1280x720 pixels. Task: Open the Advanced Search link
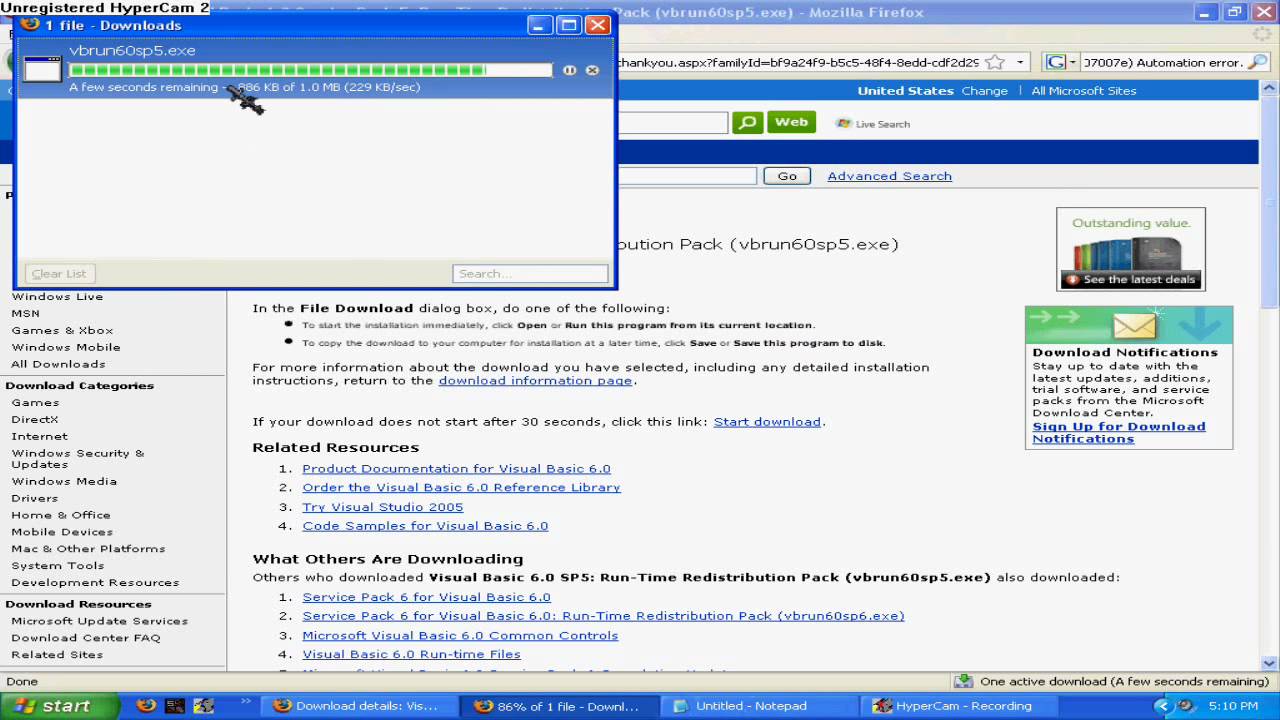[889, 176]
